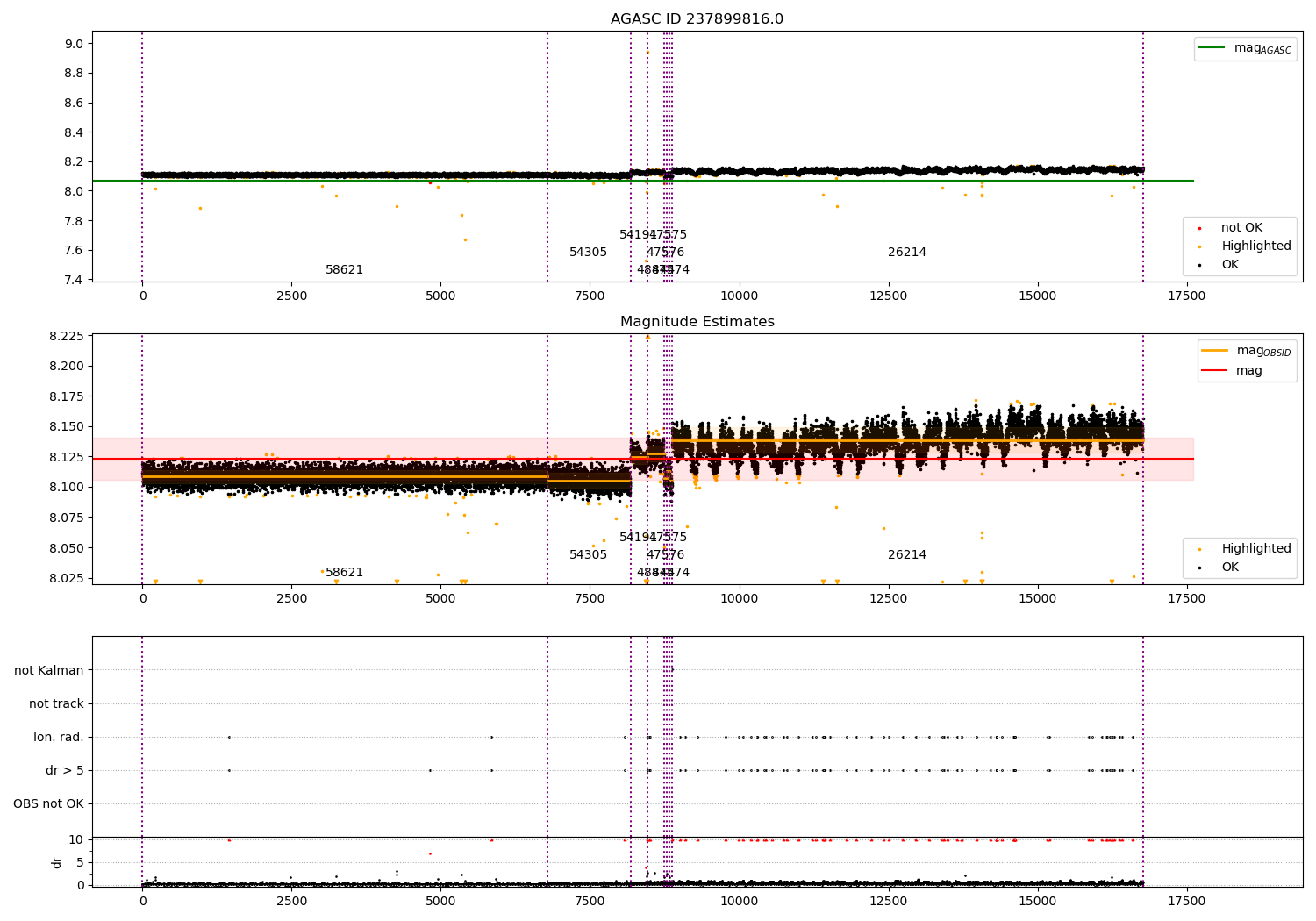Click the 'not Kalman' row label
Screen dimensions: 1316x921
tap(49, 670)
